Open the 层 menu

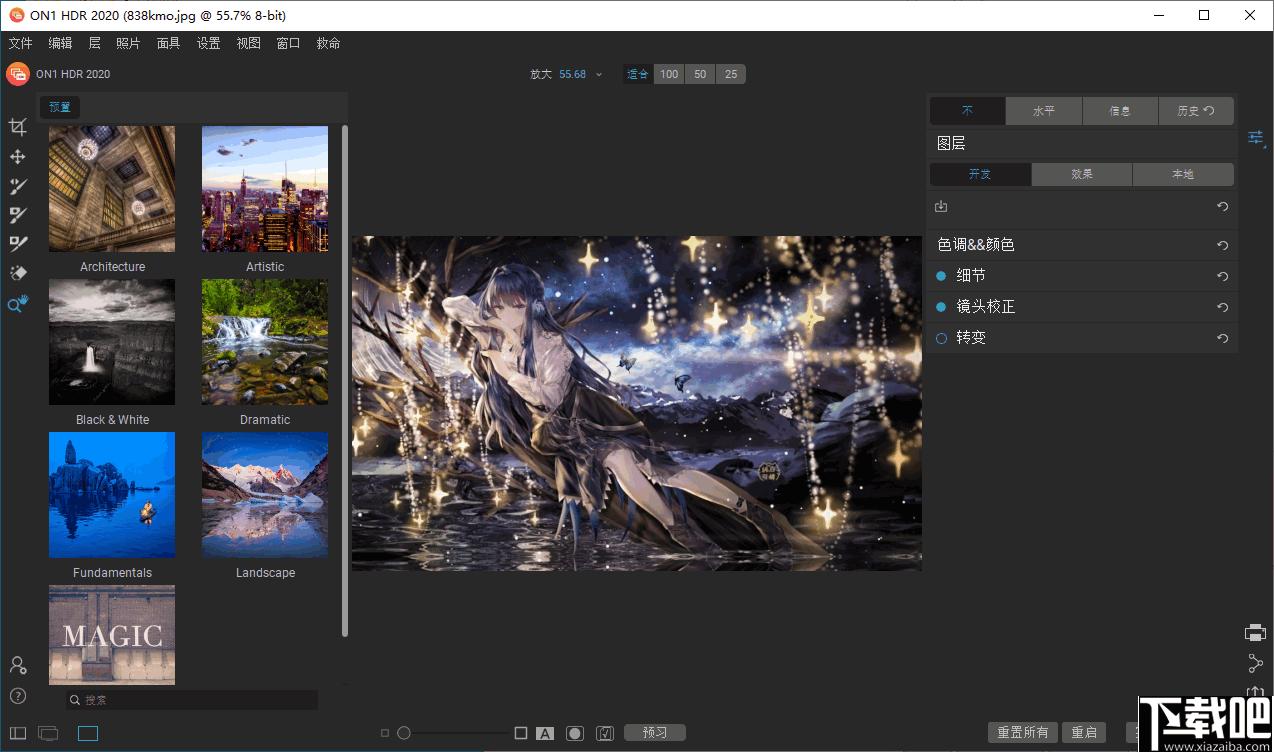coord(94,43)
